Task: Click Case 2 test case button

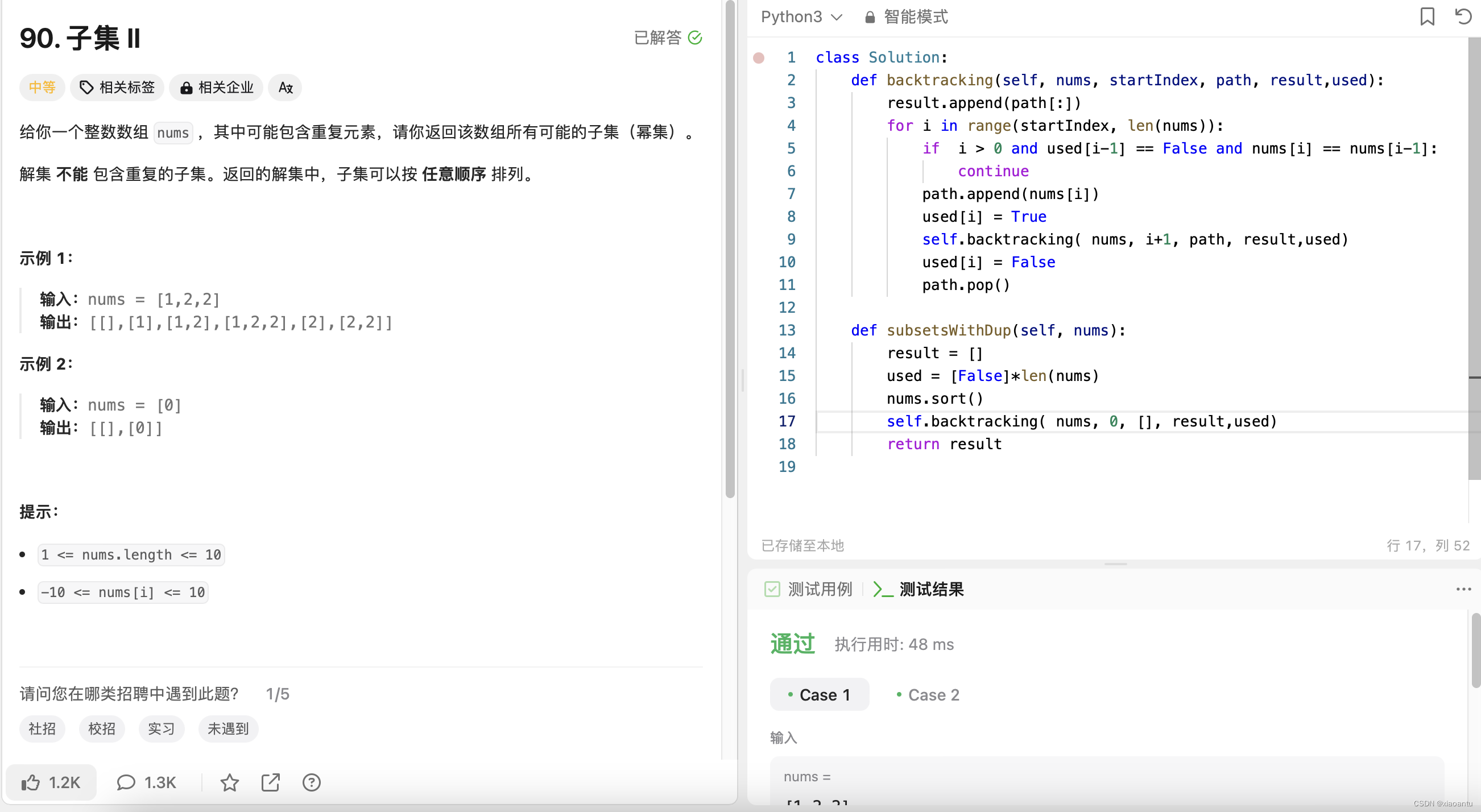Action: pyautogui.click(x=928, y=694)
